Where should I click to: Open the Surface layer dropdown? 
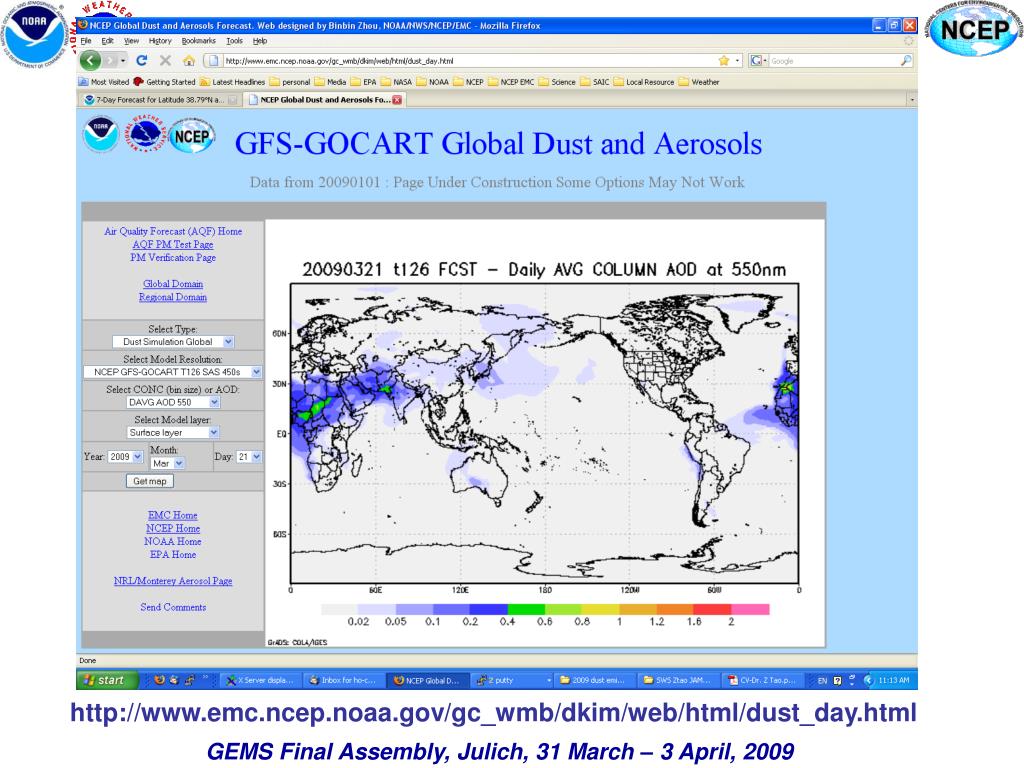point(173,432)
